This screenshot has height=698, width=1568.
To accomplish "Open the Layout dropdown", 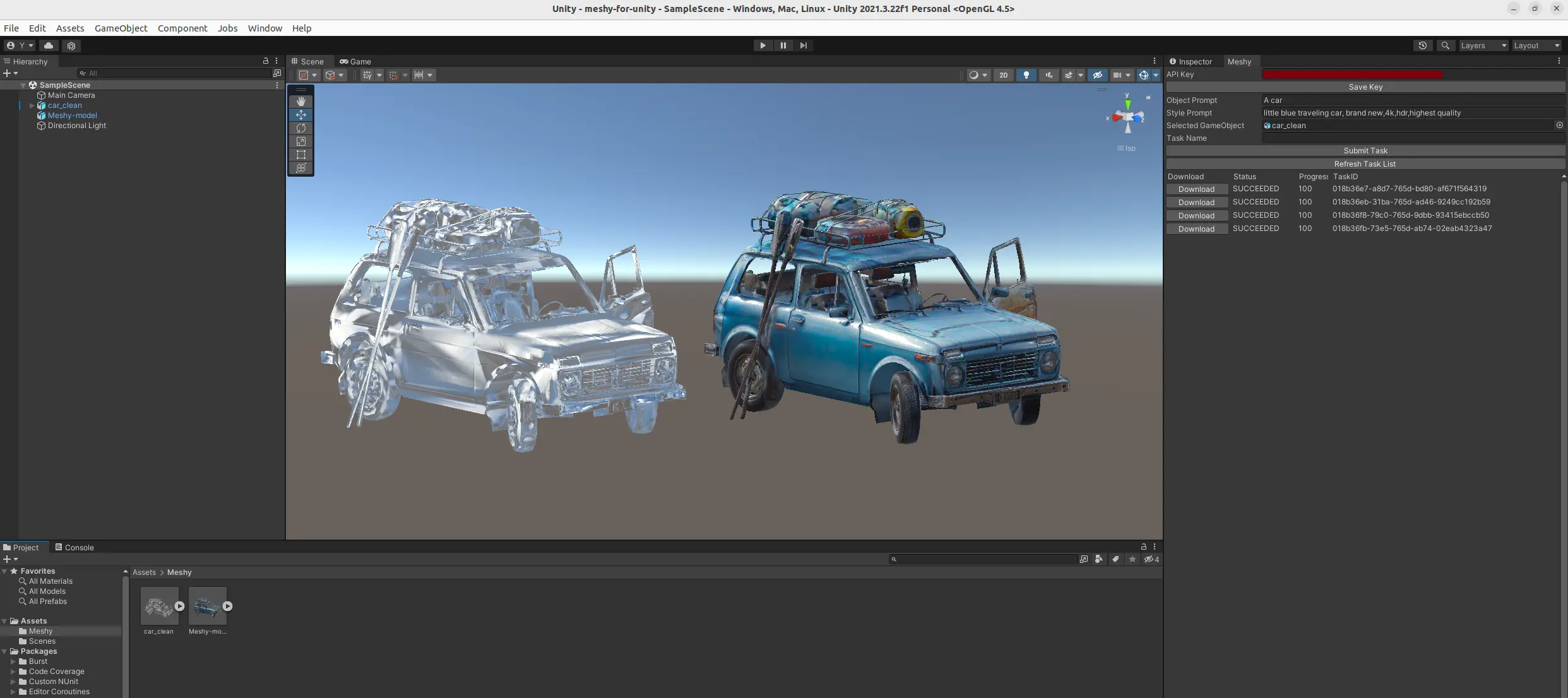I will (1536, 45).
